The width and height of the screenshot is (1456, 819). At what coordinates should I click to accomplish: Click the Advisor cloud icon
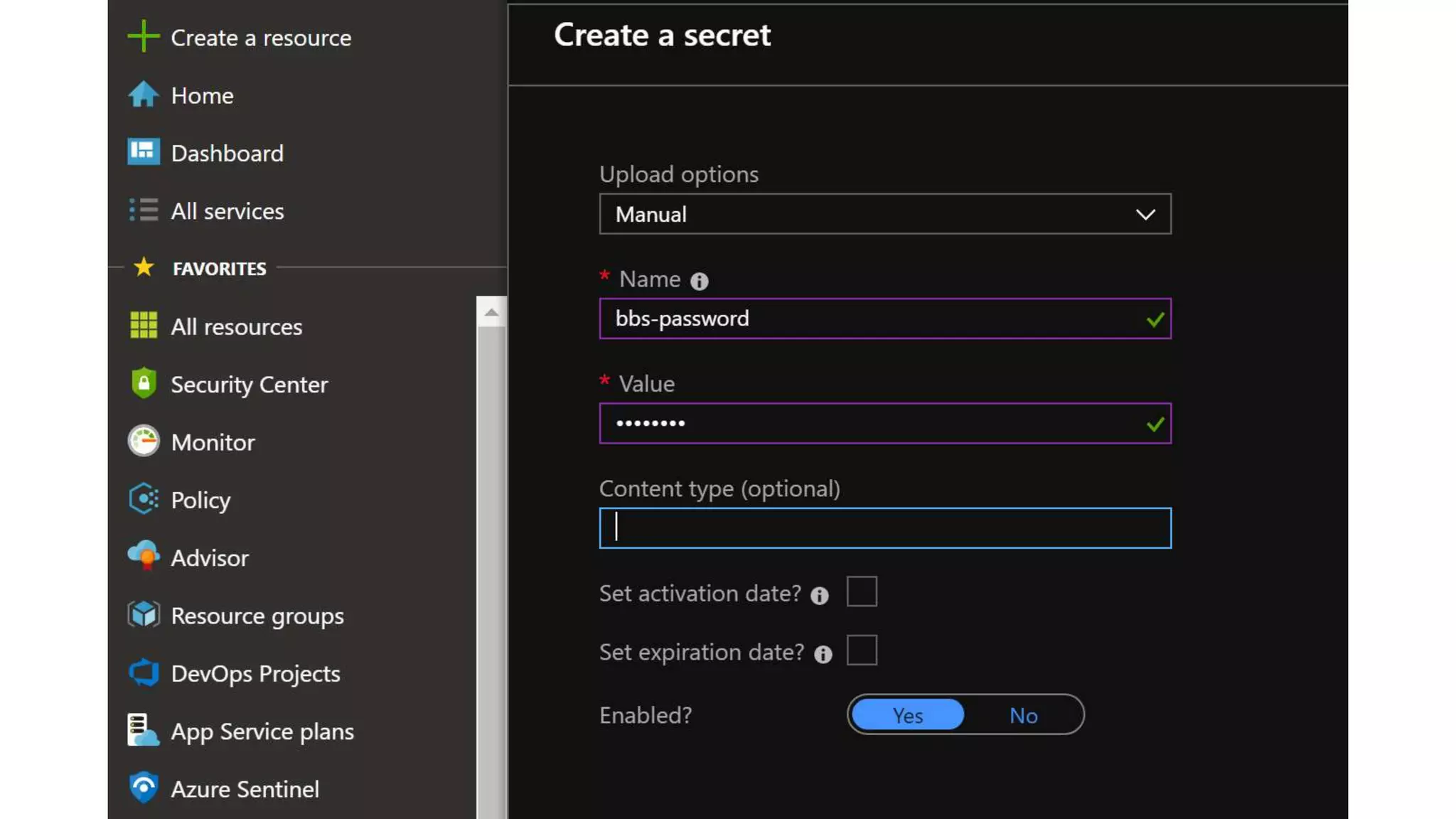[143, 557]
